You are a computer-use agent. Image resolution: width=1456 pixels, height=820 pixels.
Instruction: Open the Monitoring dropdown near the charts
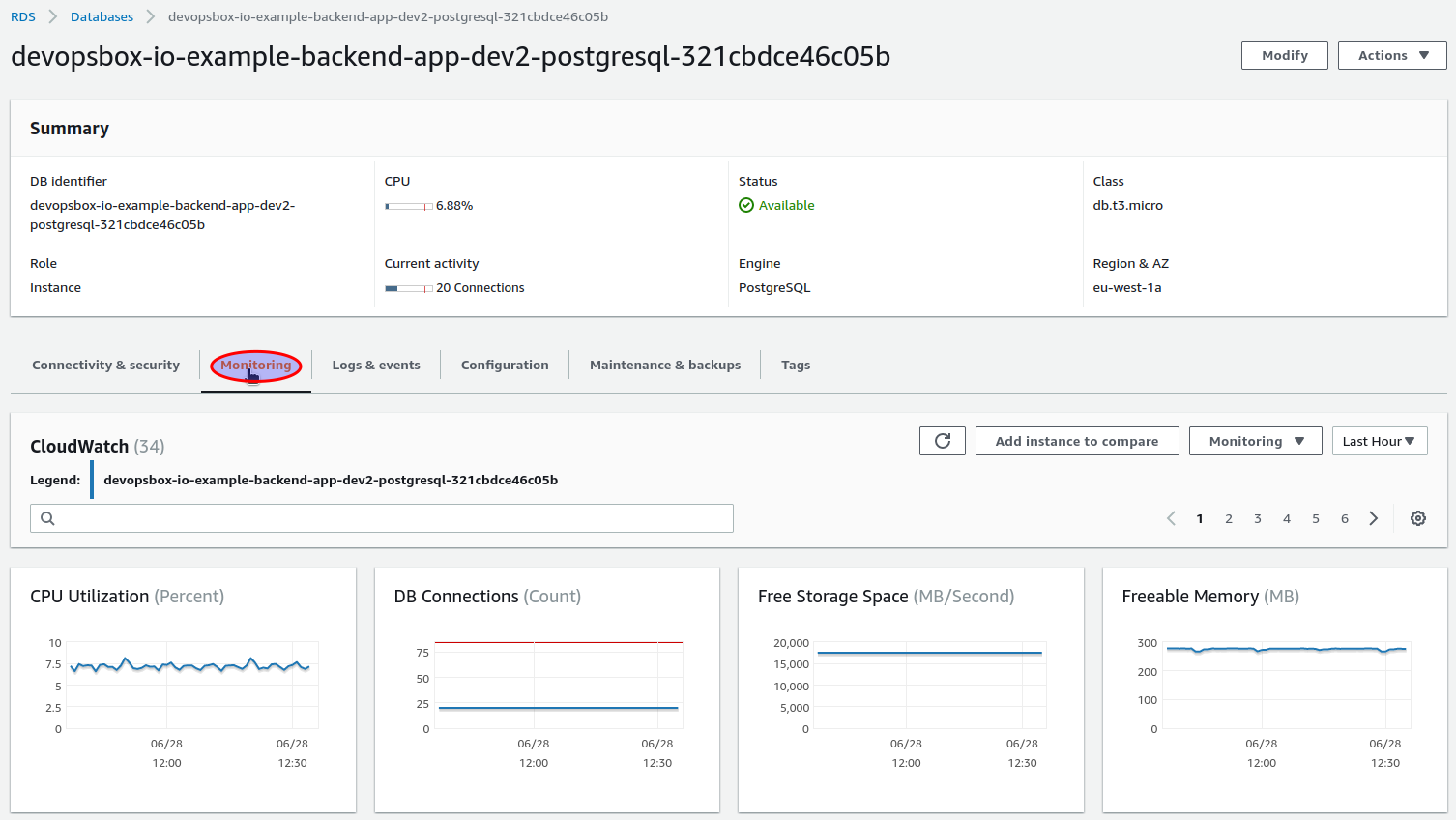(x=1255, y=441)
